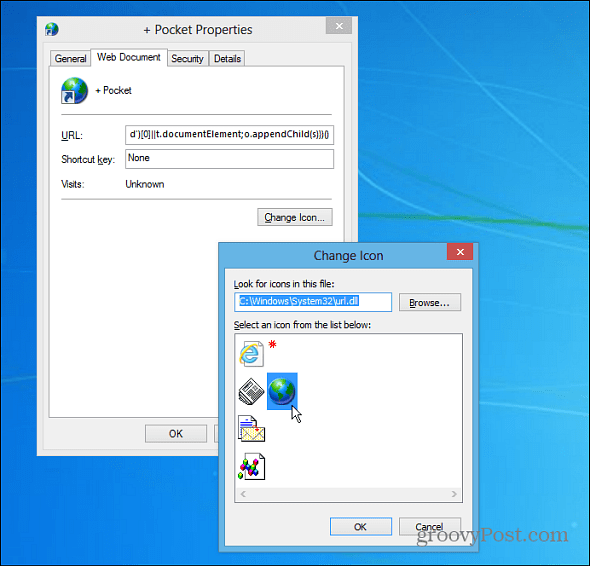Click the + Pocket globe shortcut icon

click(74, 91)
